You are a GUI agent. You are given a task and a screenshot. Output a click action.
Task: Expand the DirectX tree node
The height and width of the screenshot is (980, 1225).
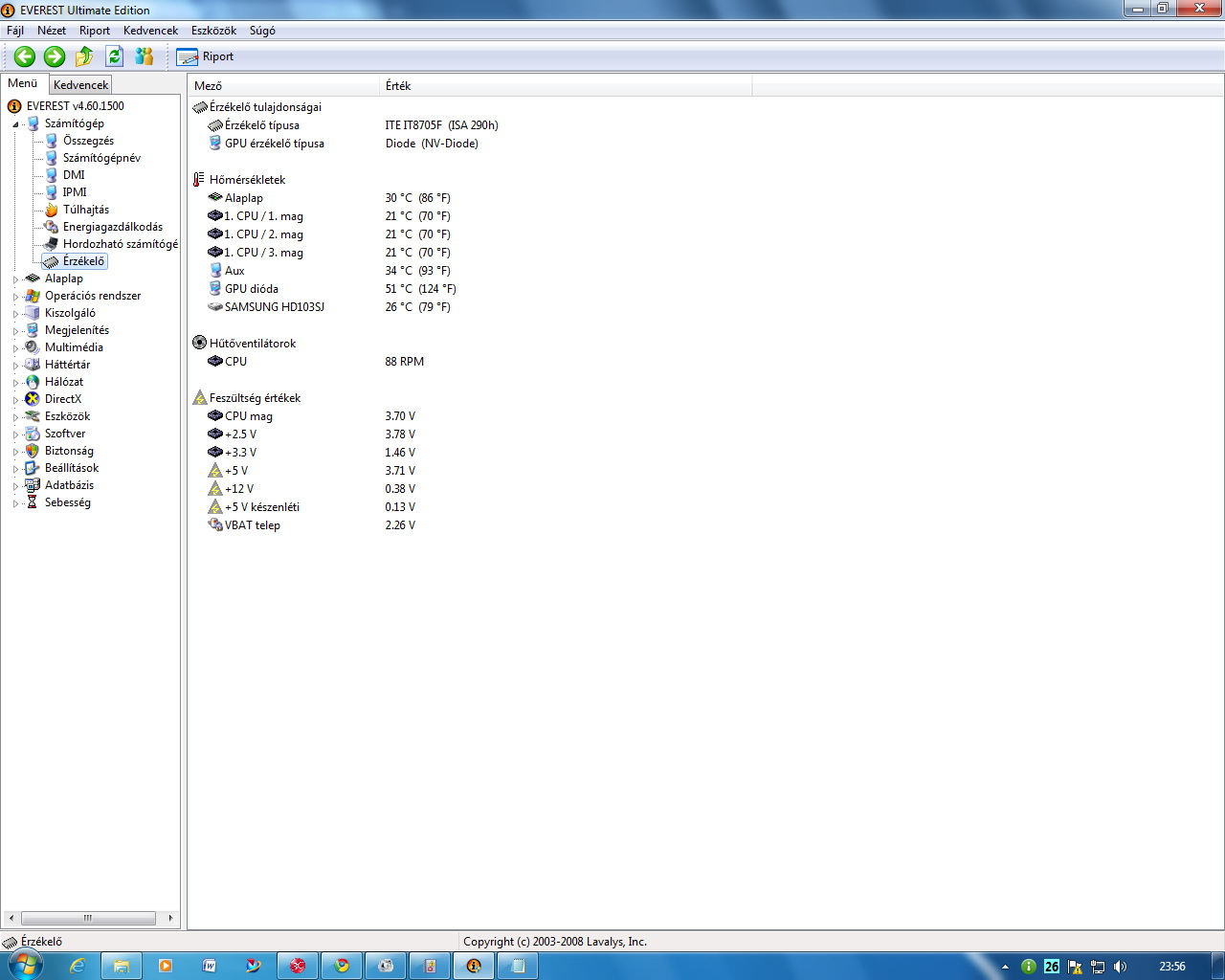(15, 400)
